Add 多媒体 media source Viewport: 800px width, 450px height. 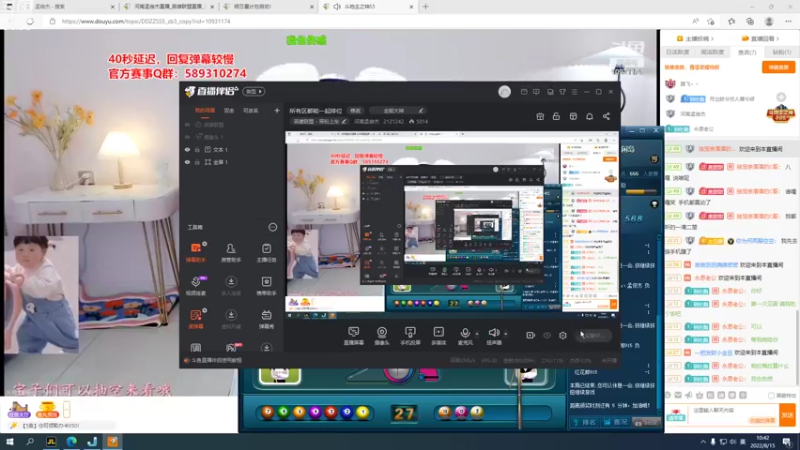(x=438, y=336)
